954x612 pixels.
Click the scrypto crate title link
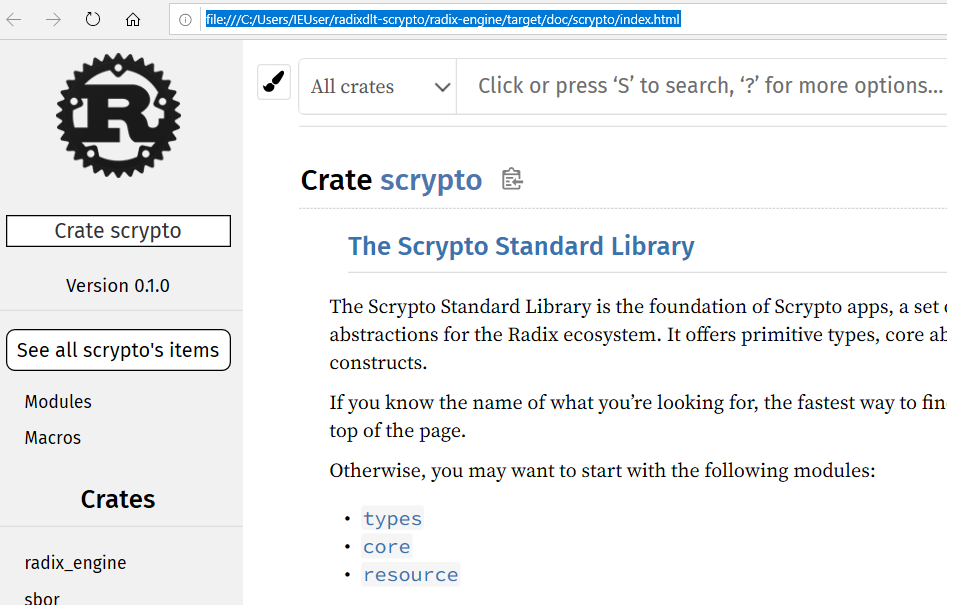(431, 180)
